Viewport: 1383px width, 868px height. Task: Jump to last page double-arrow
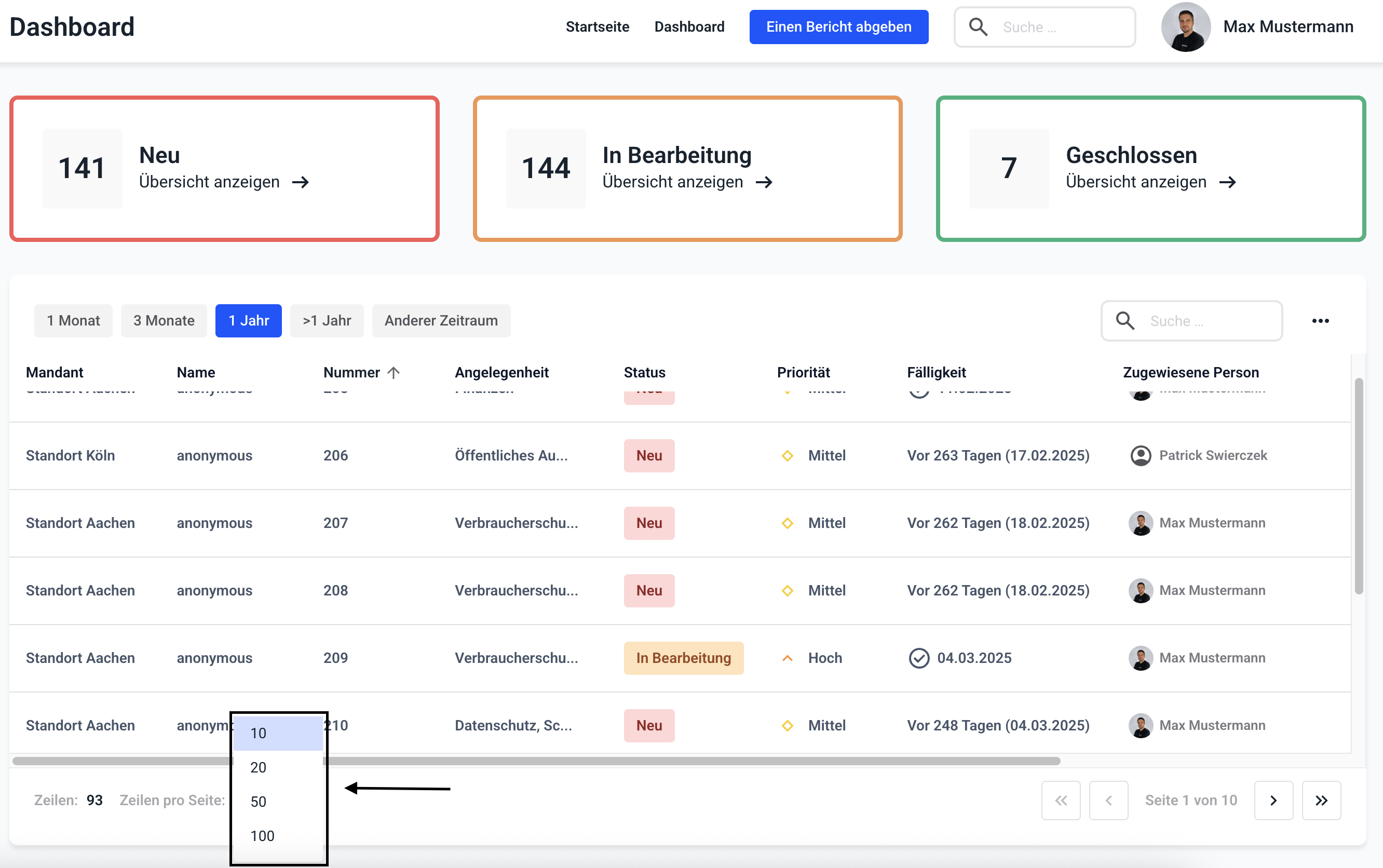(x=1321, y=801)
